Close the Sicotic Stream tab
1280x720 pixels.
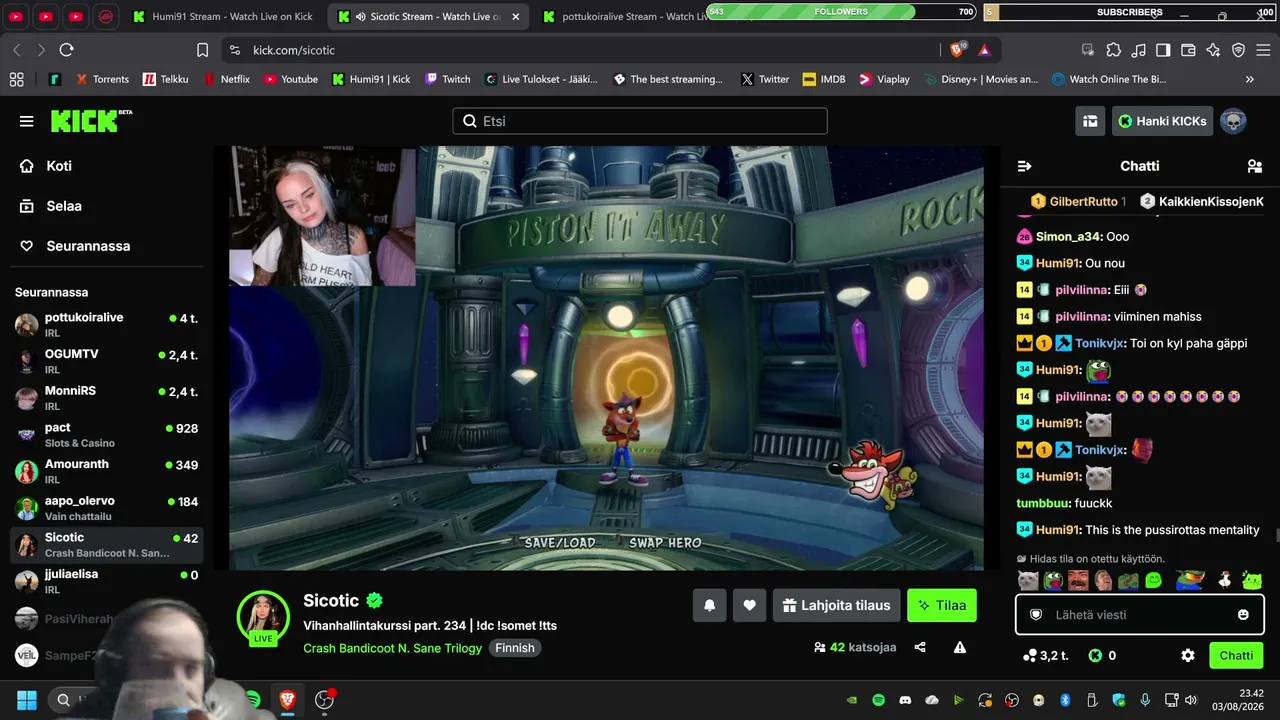click(516, 16)
